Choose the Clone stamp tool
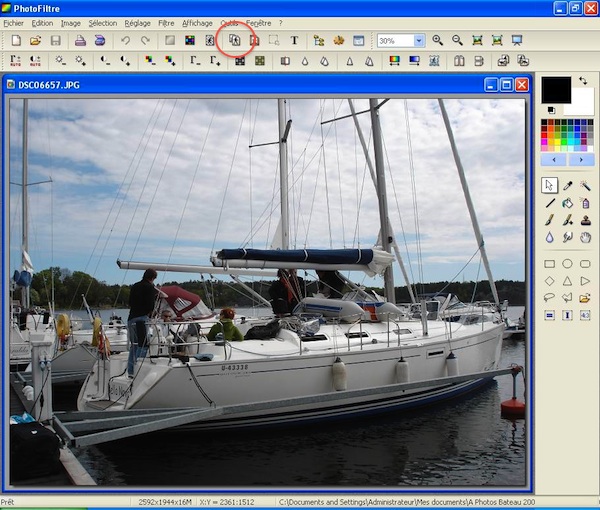 585,220
